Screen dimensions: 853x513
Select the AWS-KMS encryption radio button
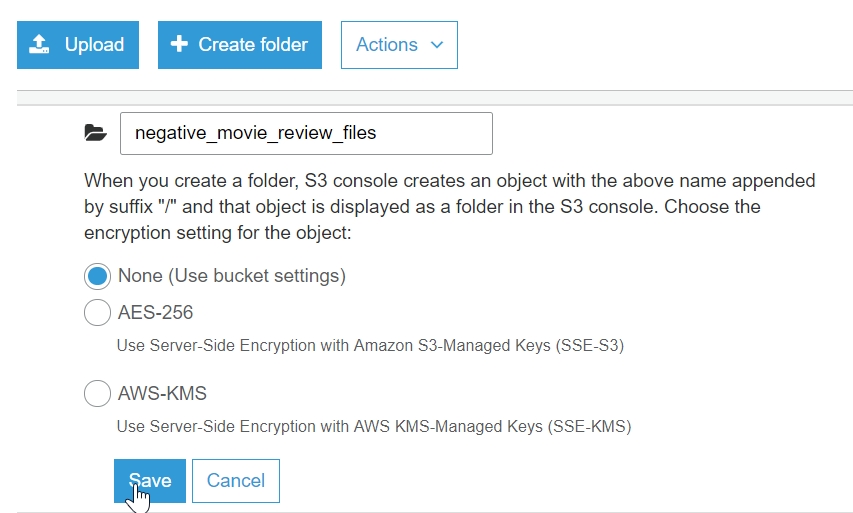(97, 394)
